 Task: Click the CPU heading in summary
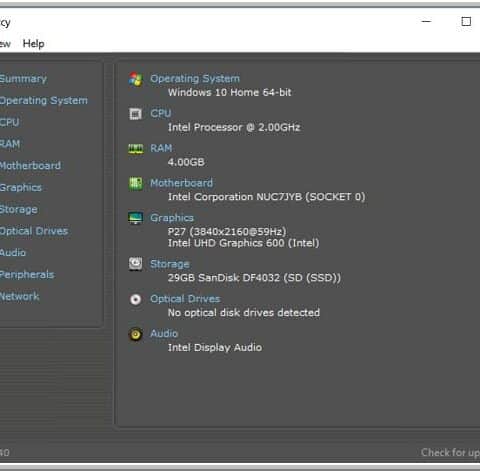161,113
